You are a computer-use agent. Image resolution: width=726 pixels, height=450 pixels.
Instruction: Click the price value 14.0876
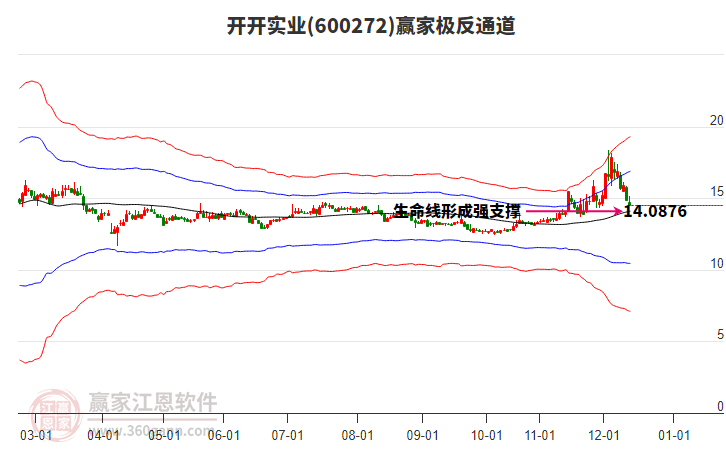coord(655,212)
